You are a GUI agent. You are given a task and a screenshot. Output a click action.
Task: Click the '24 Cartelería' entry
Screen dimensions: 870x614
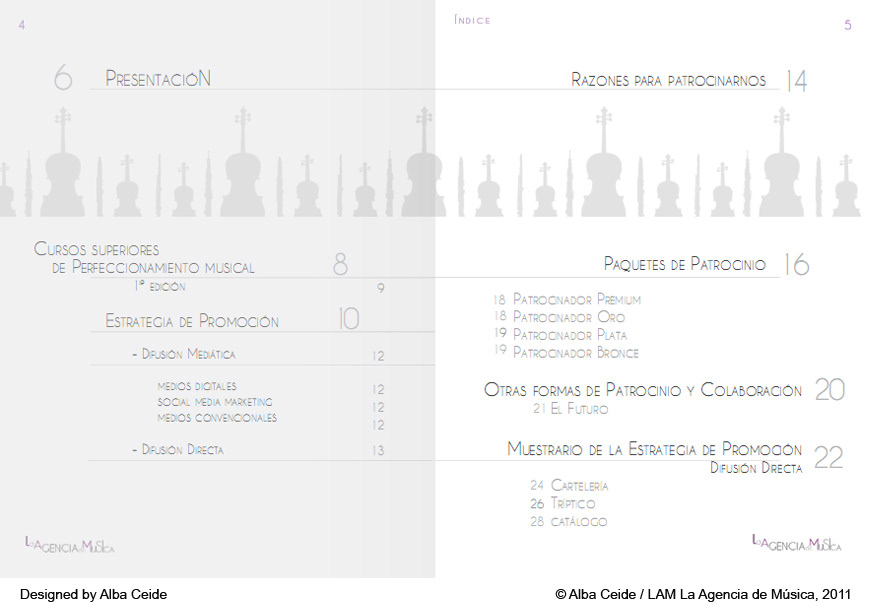click(569, 485)
